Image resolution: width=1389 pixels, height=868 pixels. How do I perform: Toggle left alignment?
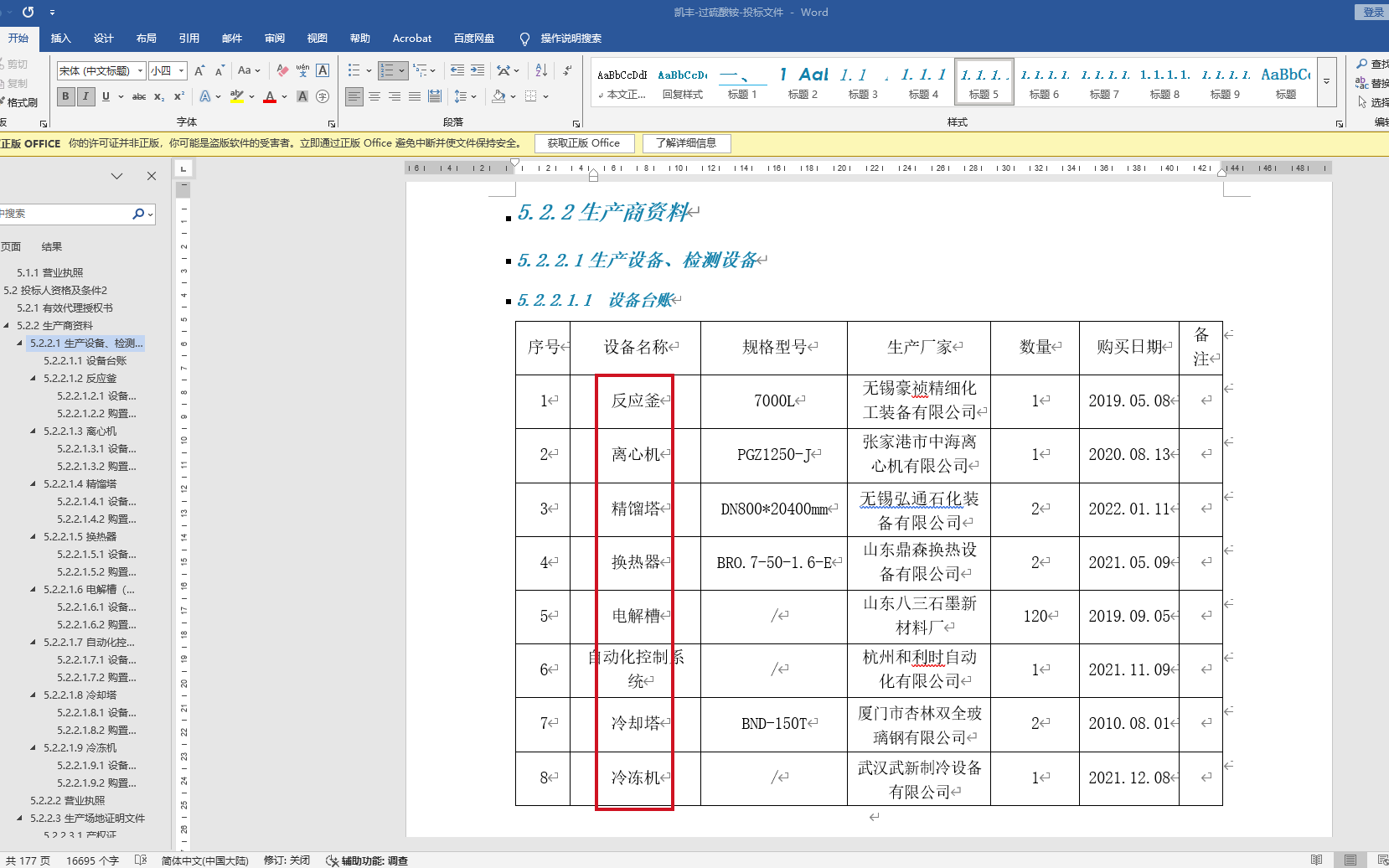click(x=354, y=96)
